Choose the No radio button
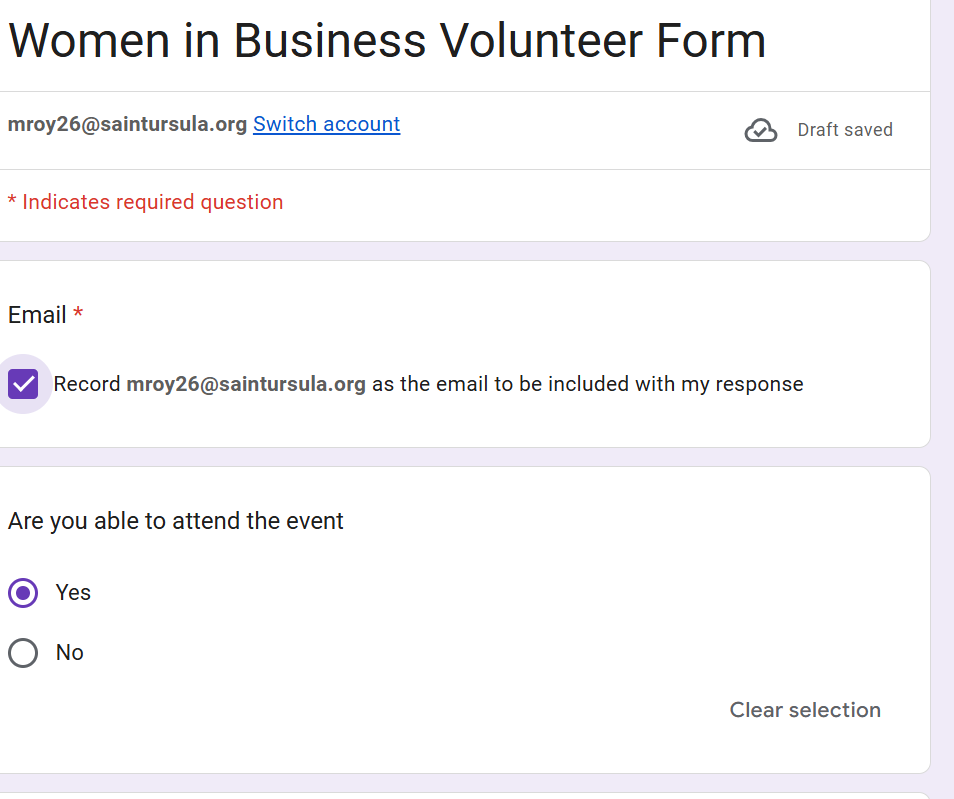Image resolution: width=954 pixels, height=799 pixels. (x=23, y=653)
